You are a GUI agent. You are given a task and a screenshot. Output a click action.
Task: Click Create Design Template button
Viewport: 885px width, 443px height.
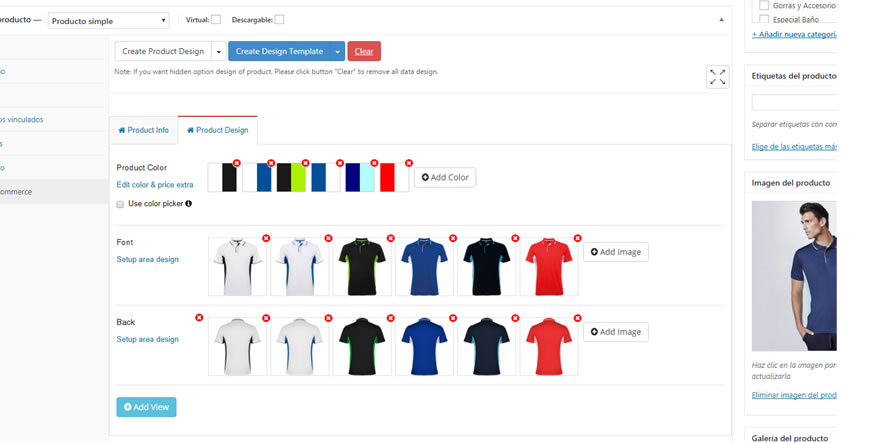(x=279, y=51)
